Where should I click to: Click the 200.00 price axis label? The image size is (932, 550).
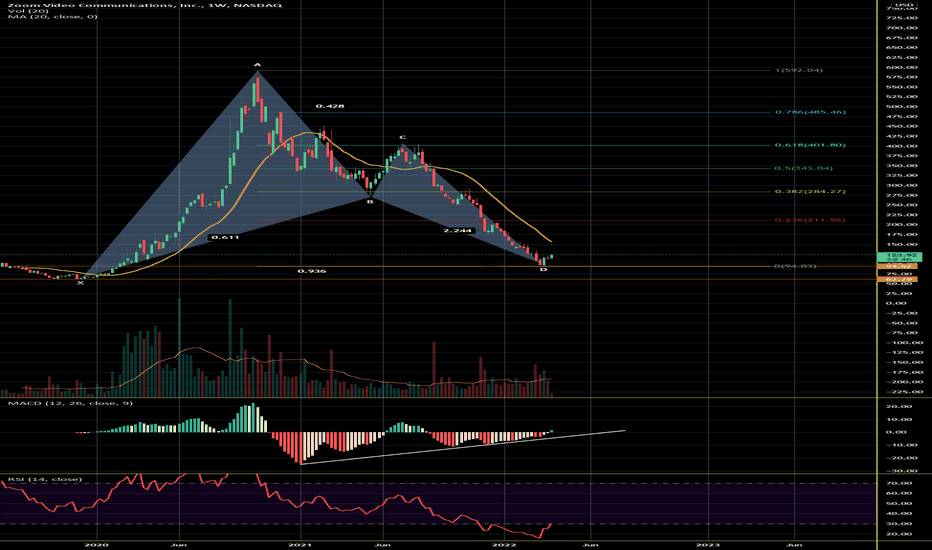(x=902, y=225)
